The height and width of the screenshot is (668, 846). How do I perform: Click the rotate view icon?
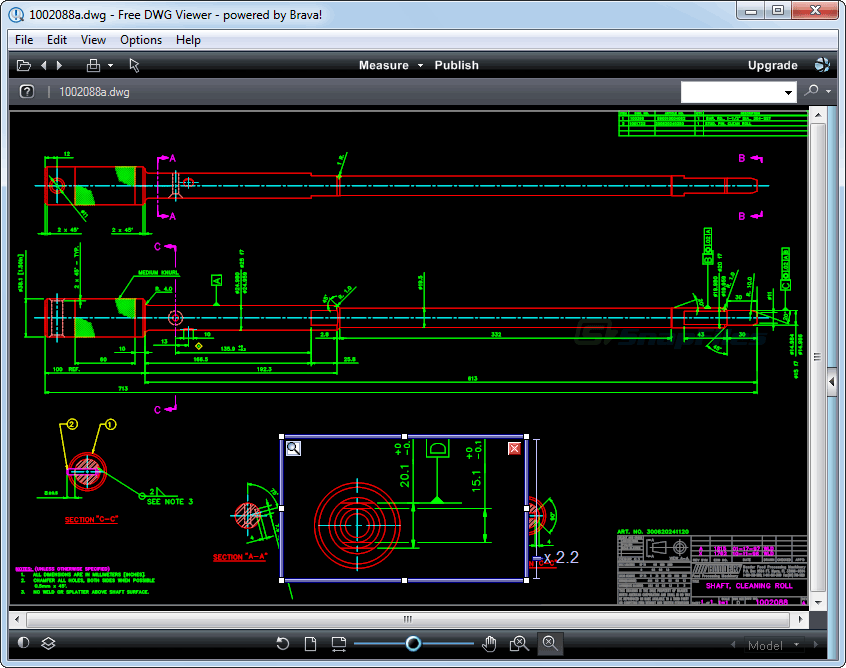(x=283, y=643)
